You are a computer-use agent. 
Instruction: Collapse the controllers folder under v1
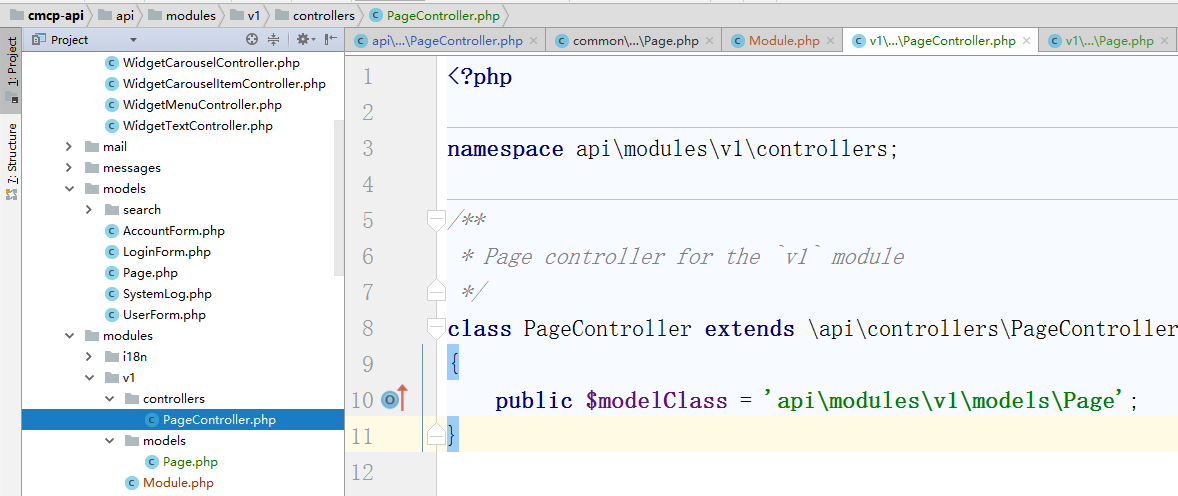pos(109,398)
